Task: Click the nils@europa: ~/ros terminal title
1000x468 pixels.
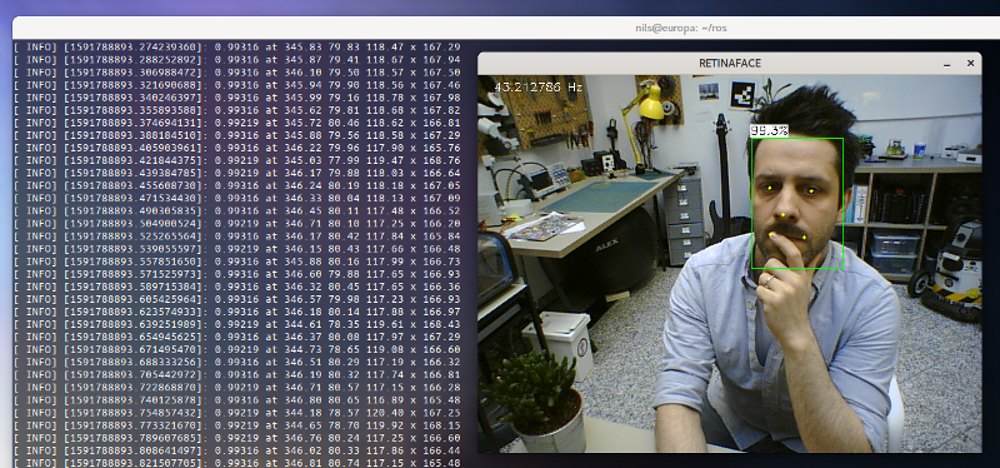Action: pyautogui.click(x=681, y=28)
